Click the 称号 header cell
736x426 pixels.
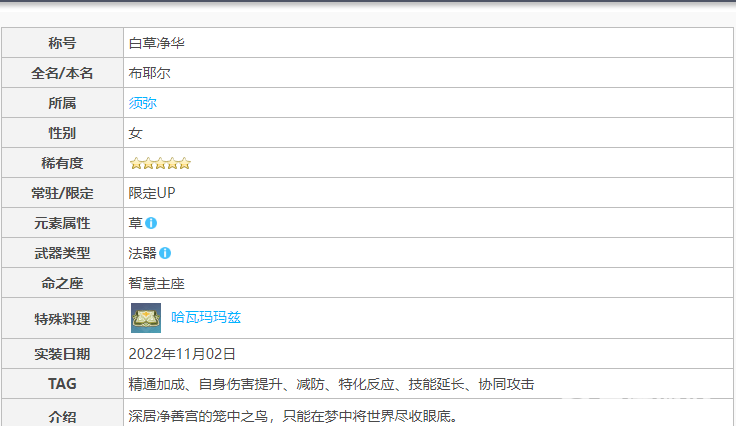pos(62,43)
